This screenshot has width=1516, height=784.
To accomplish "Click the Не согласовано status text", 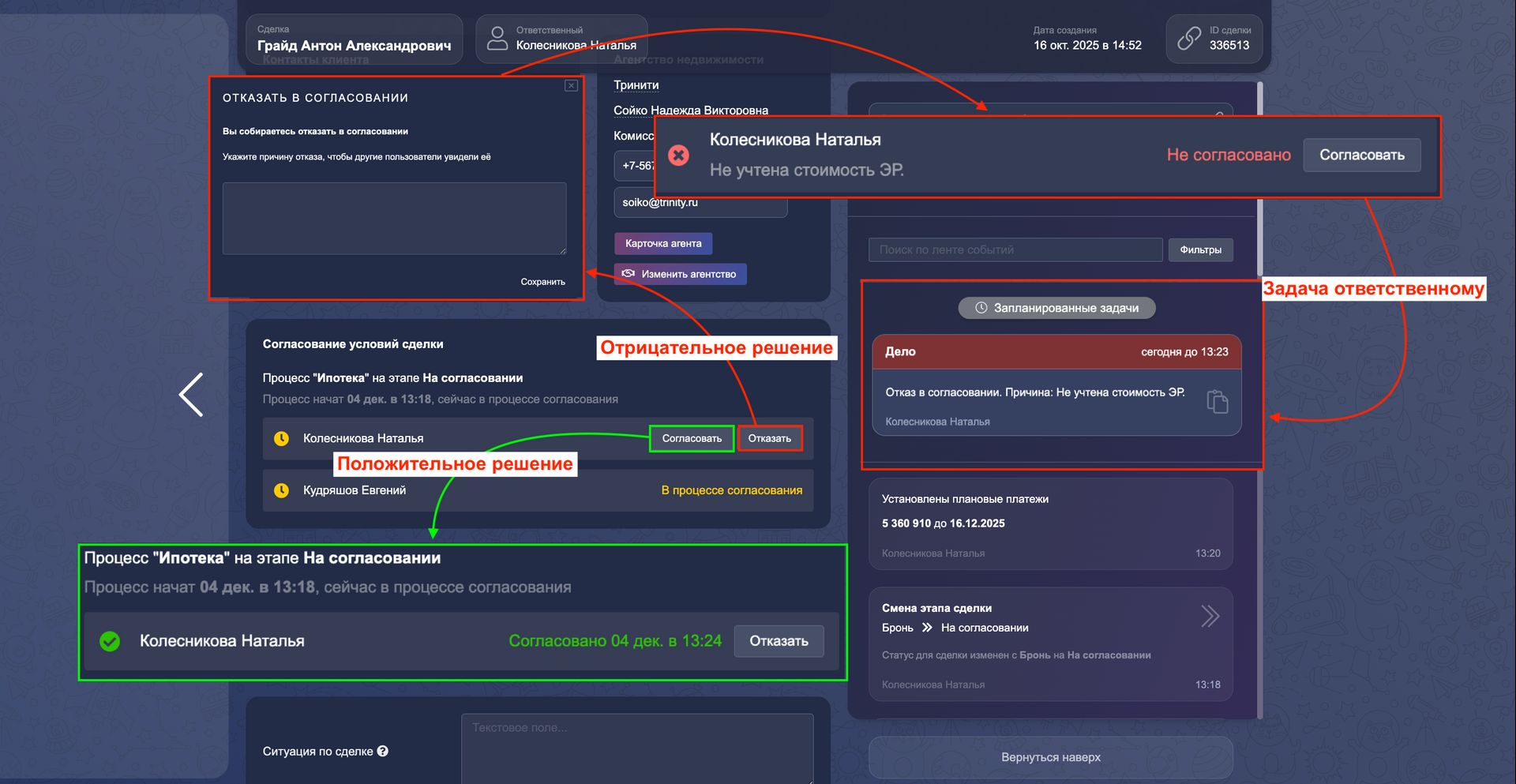I will tap(1229, 155).
